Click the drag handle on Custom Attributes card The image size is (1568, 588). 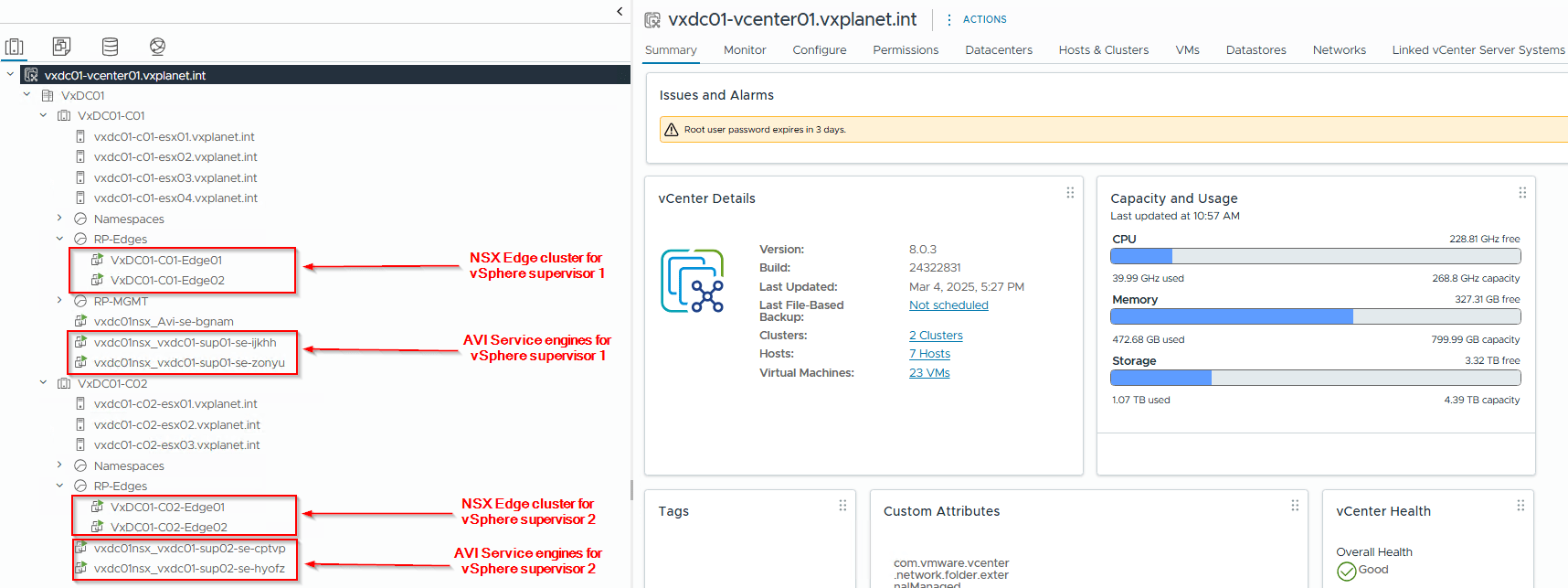(1295, 506)
